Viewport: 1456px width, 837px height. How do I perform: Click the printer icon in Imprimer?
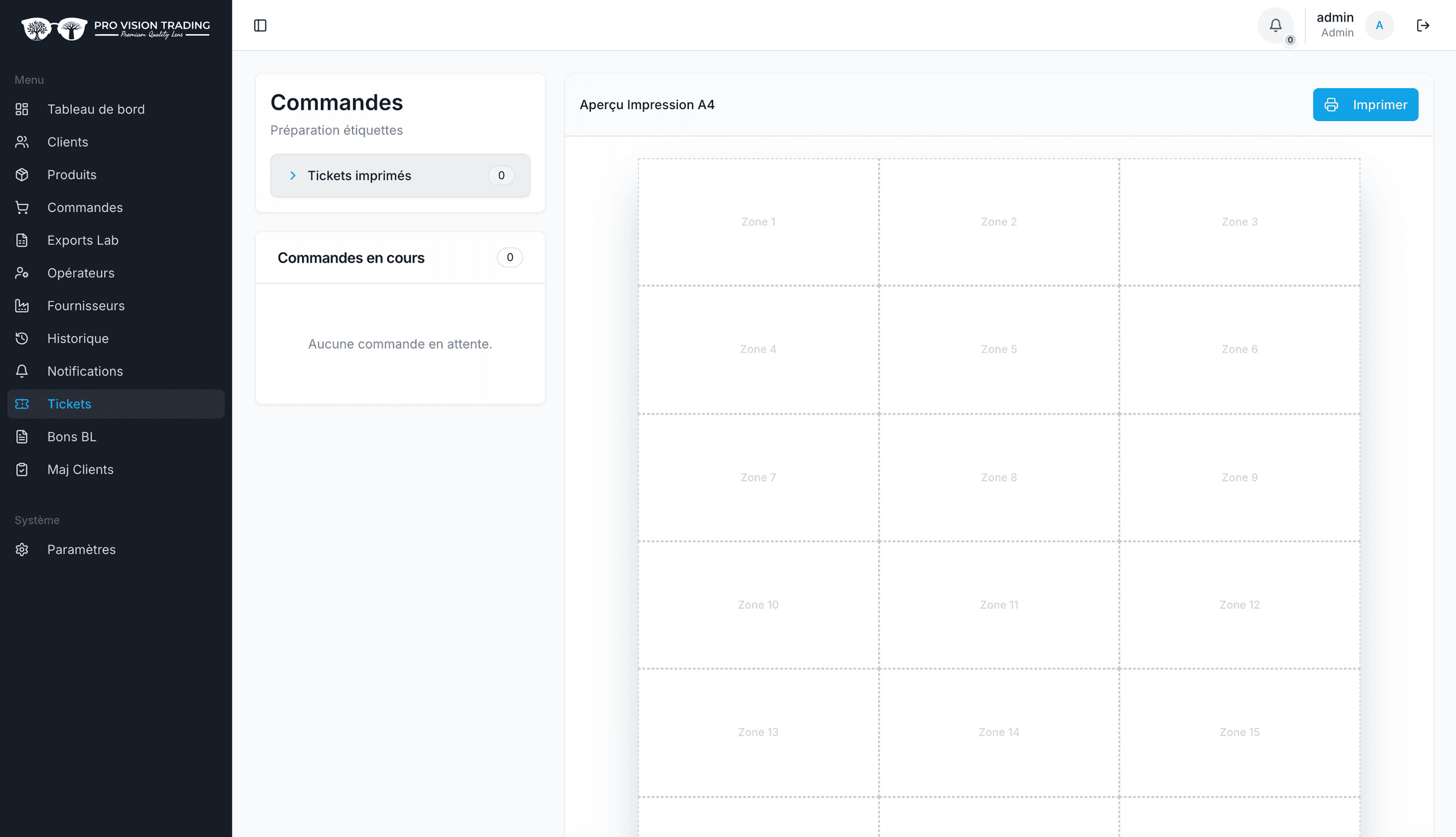point(1331,105)
